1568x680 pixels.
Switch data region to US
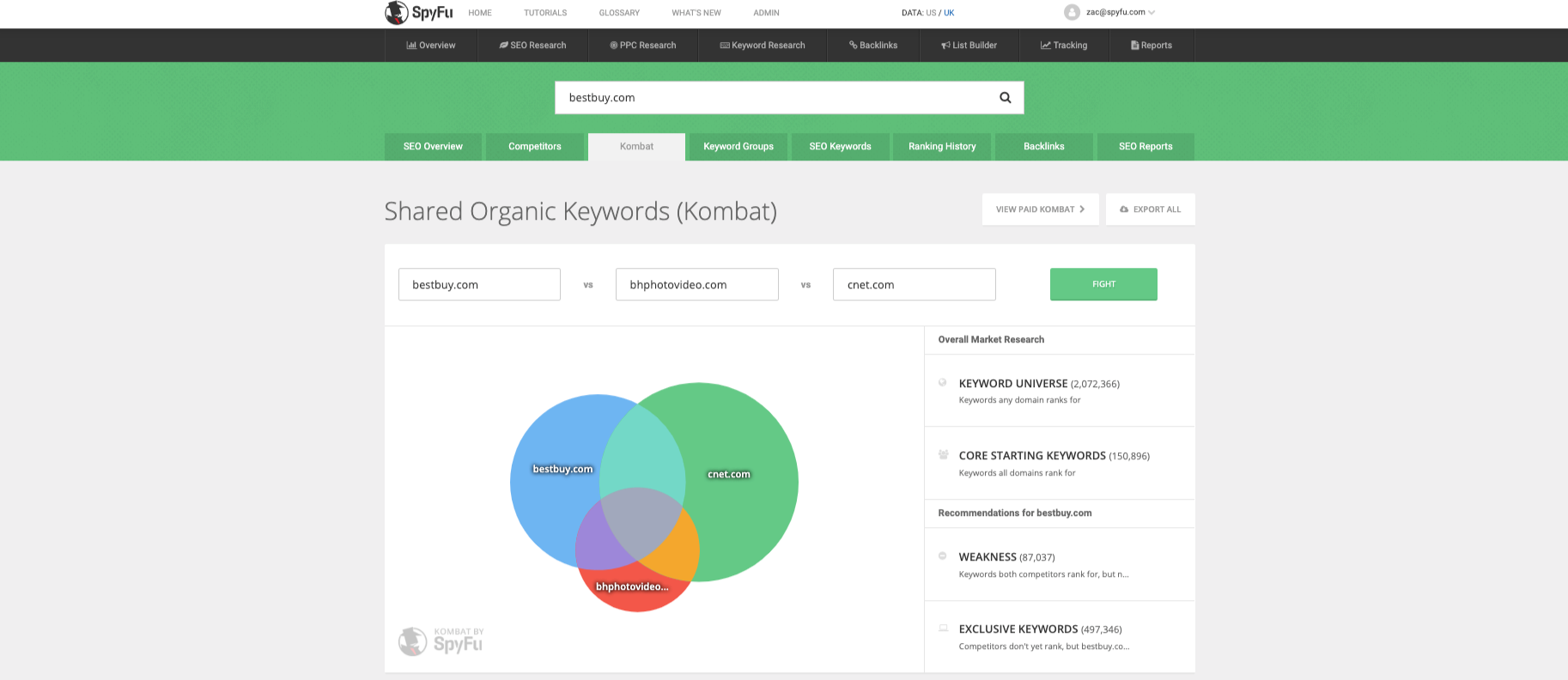pos(931,13)
